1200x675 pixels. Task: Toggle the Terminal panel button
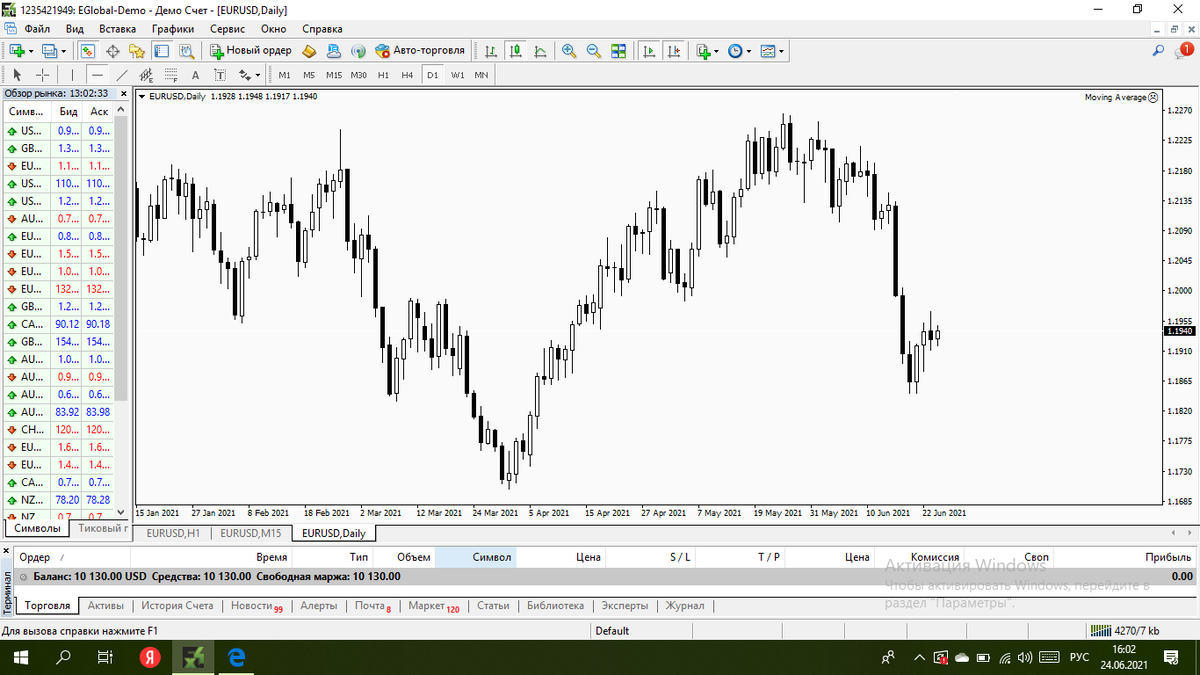coord(161,50)
